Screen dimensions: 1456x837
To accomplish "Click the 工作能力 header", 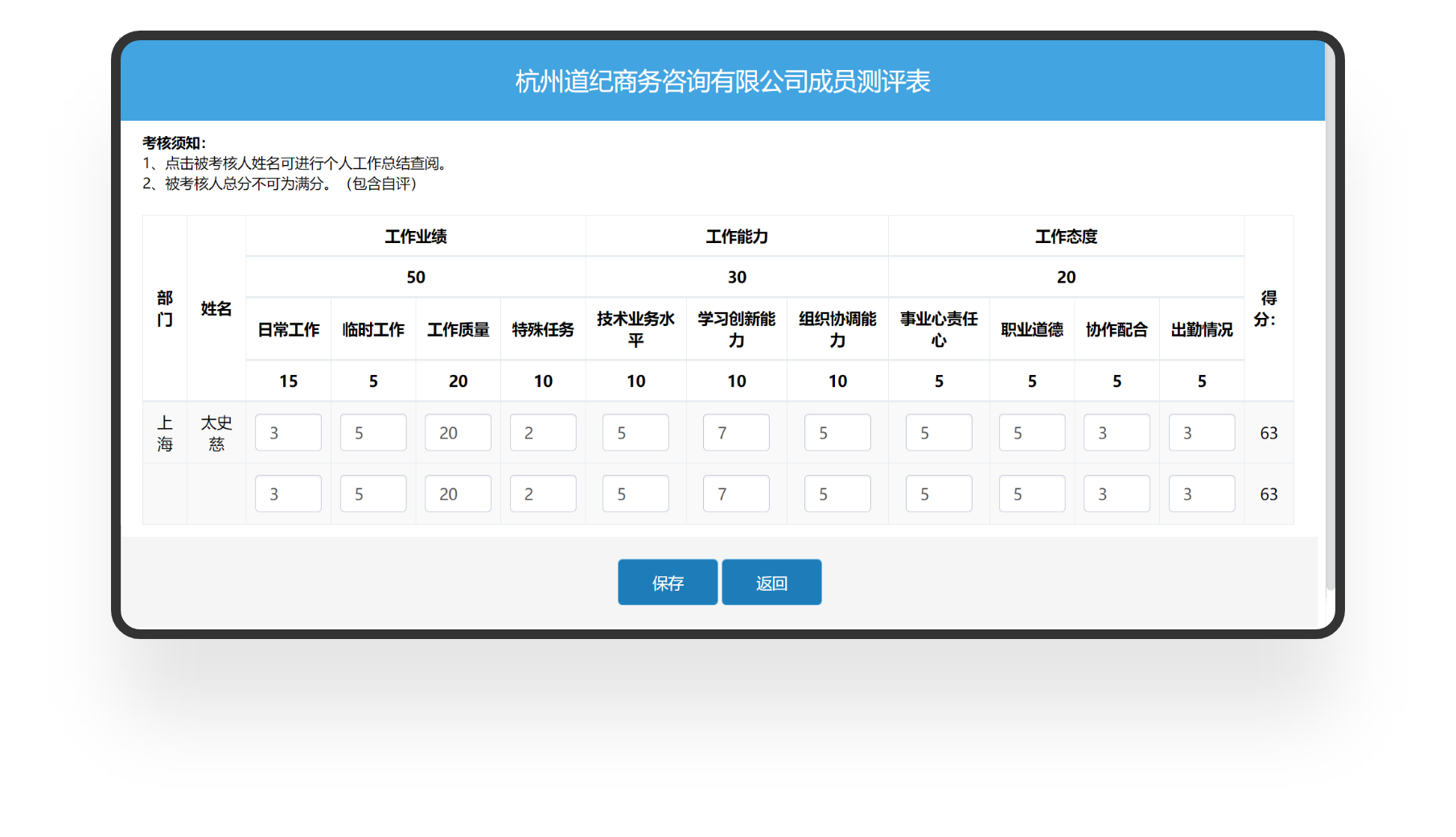I will (x=737, y=237).
